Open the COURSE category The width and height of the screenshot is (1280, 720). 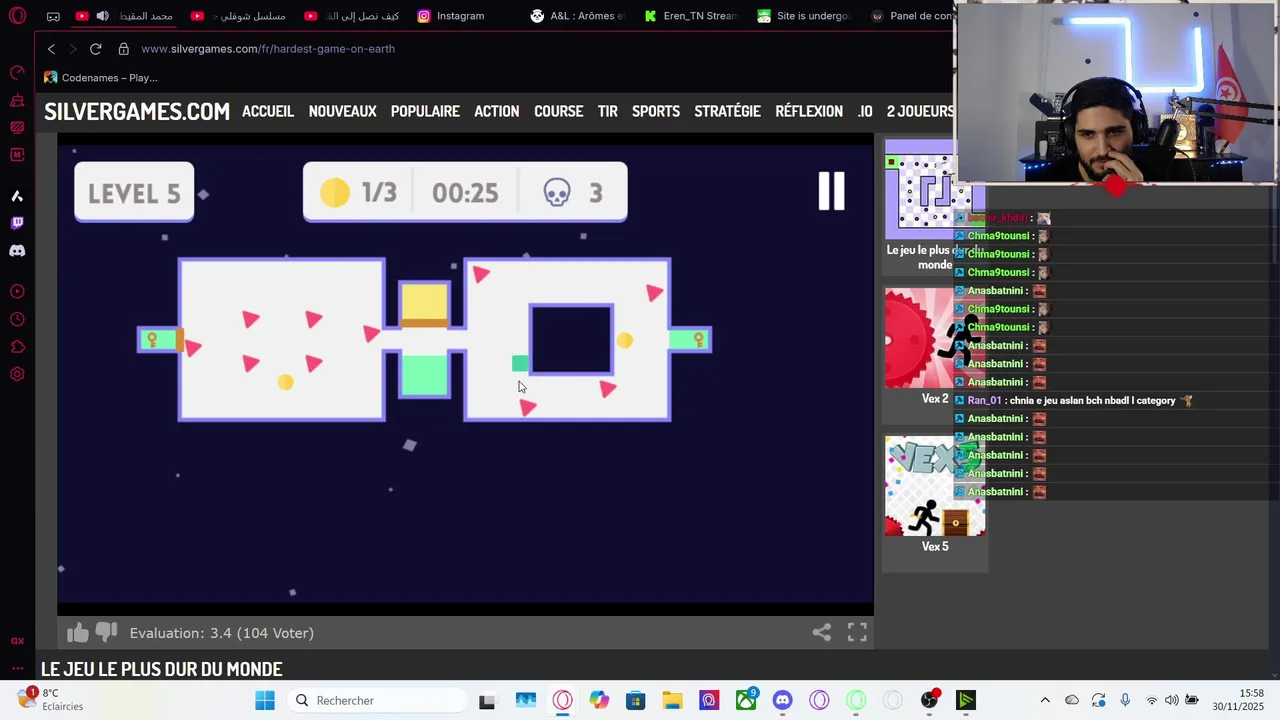pyautogui.click(x=558, y=111)
